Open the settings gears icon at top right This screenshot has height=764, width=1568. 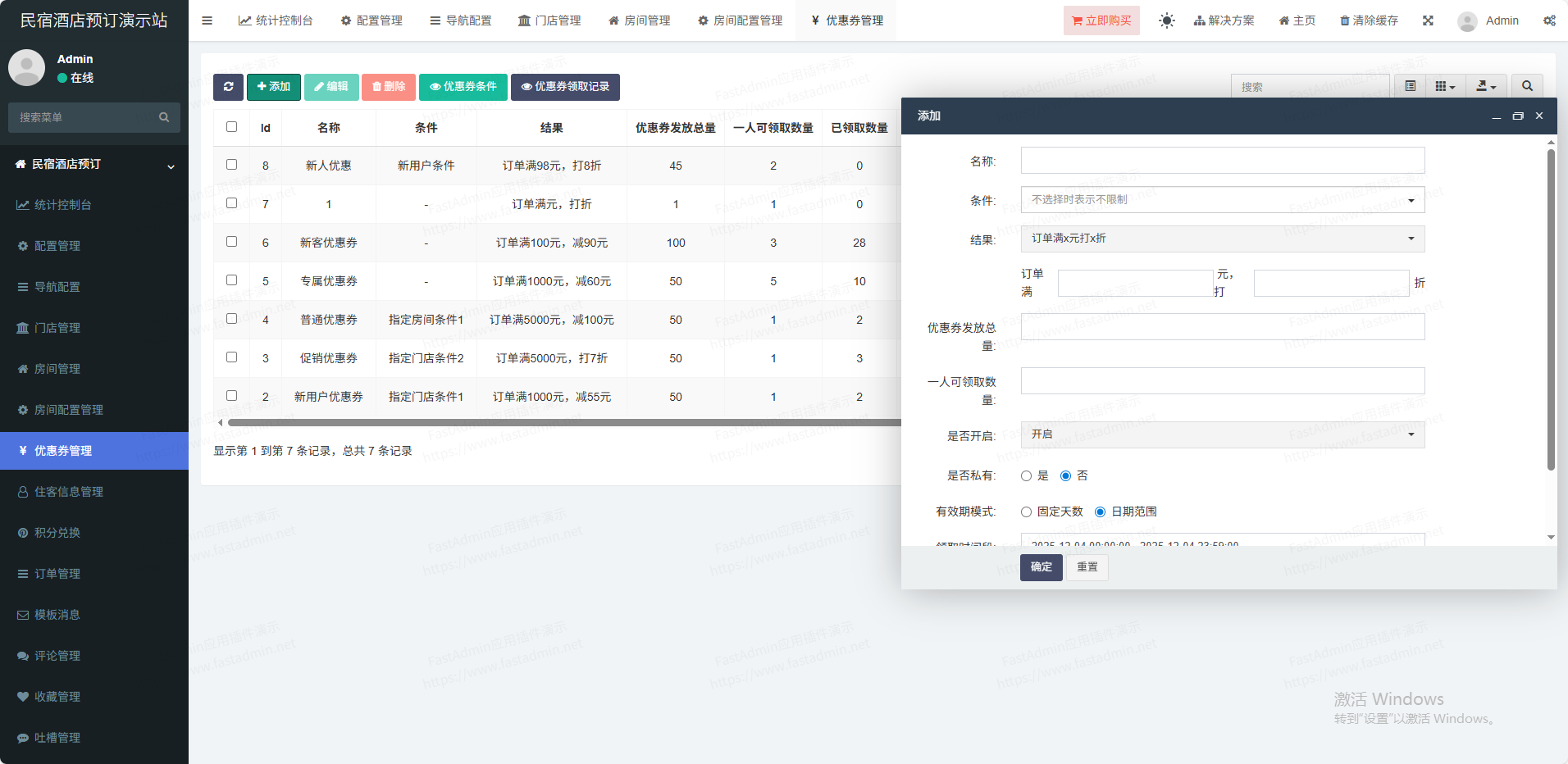(1549, 20)
